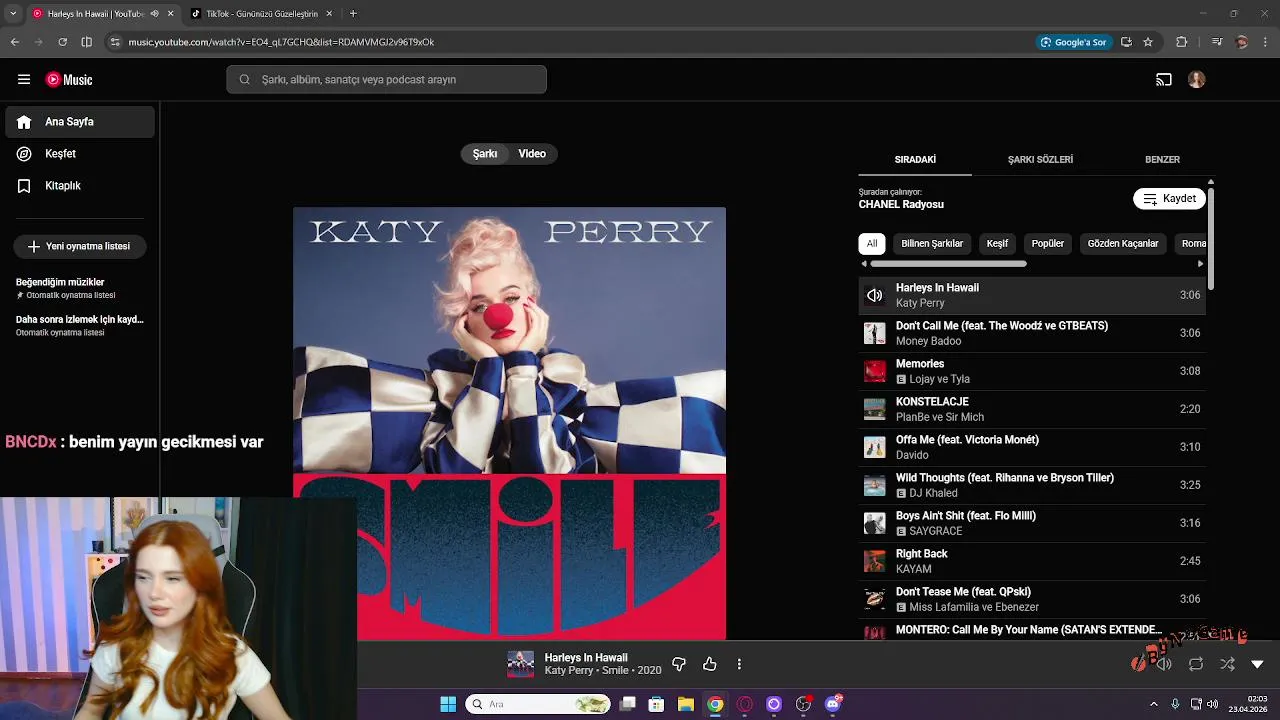Image resolution: width=1280 pixels, height=720 pixels.
Task: Select the Bilinen Şarkılar chip
Action: [932, 244]
